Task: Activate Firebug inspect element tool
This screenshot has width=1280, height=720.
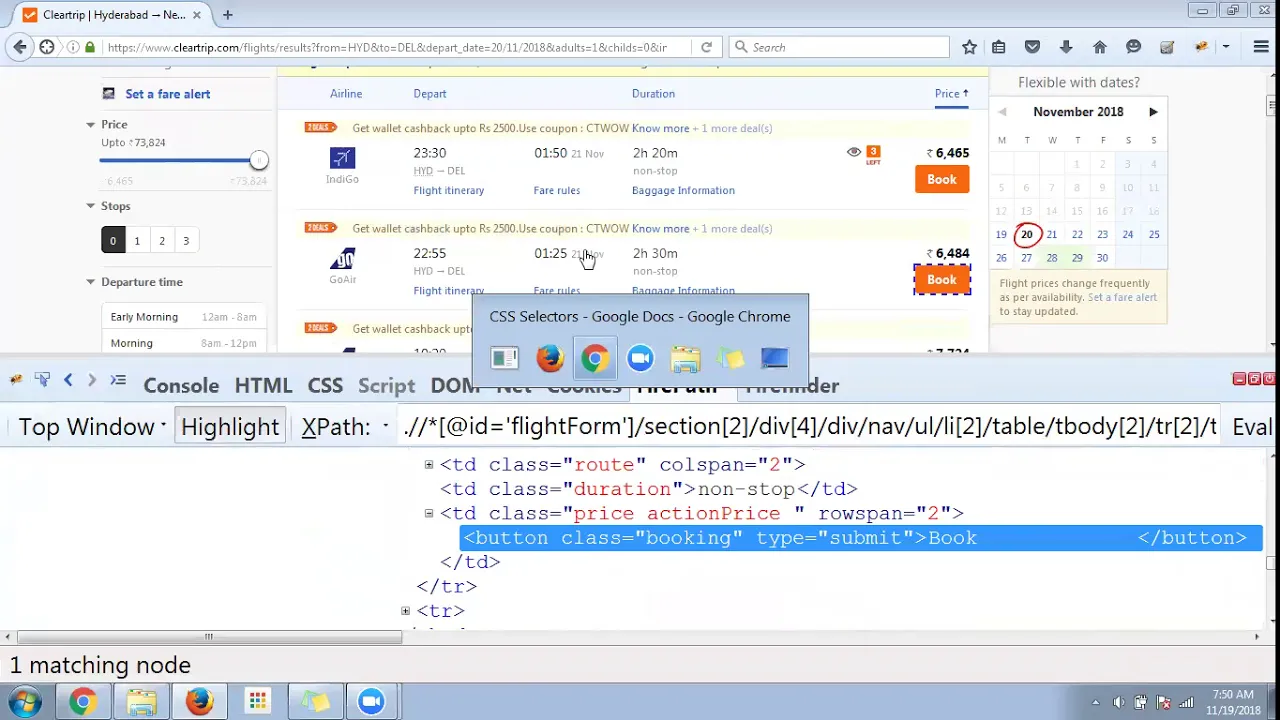Action: 42,380
